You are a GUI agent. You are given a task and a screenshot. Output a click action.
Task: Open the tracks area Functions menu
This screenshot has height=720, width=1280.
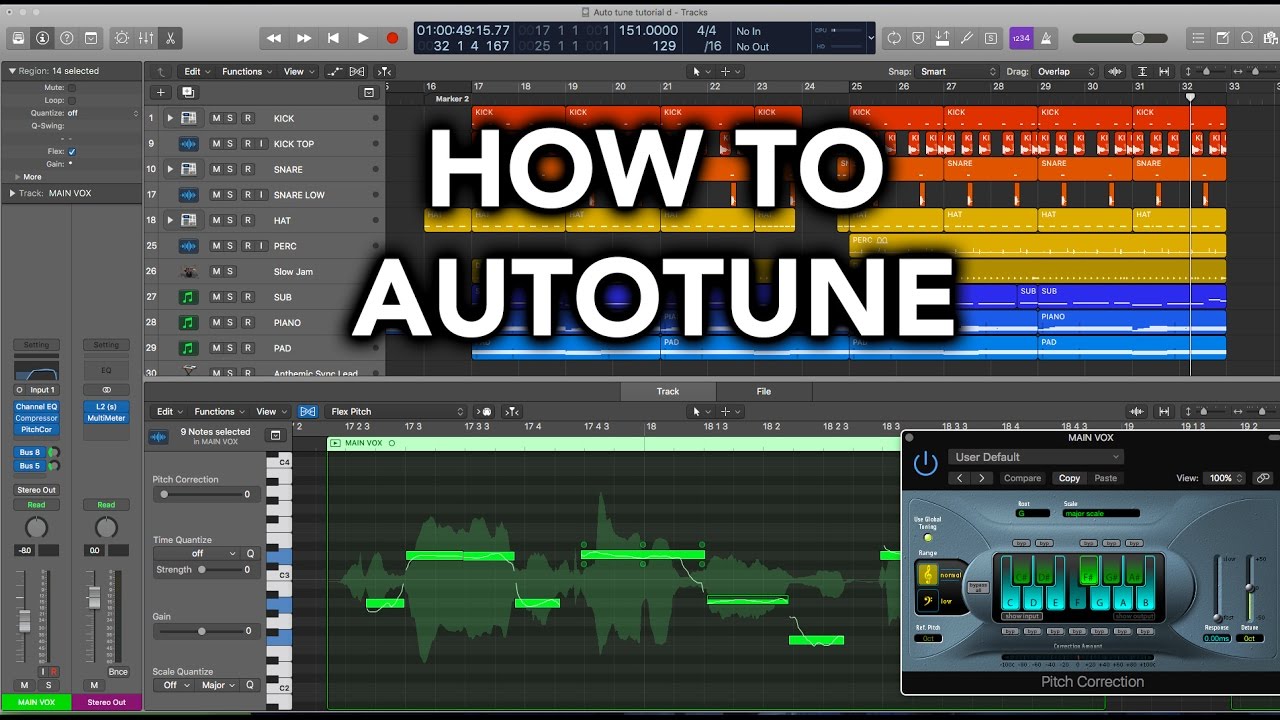pos(247,72)
